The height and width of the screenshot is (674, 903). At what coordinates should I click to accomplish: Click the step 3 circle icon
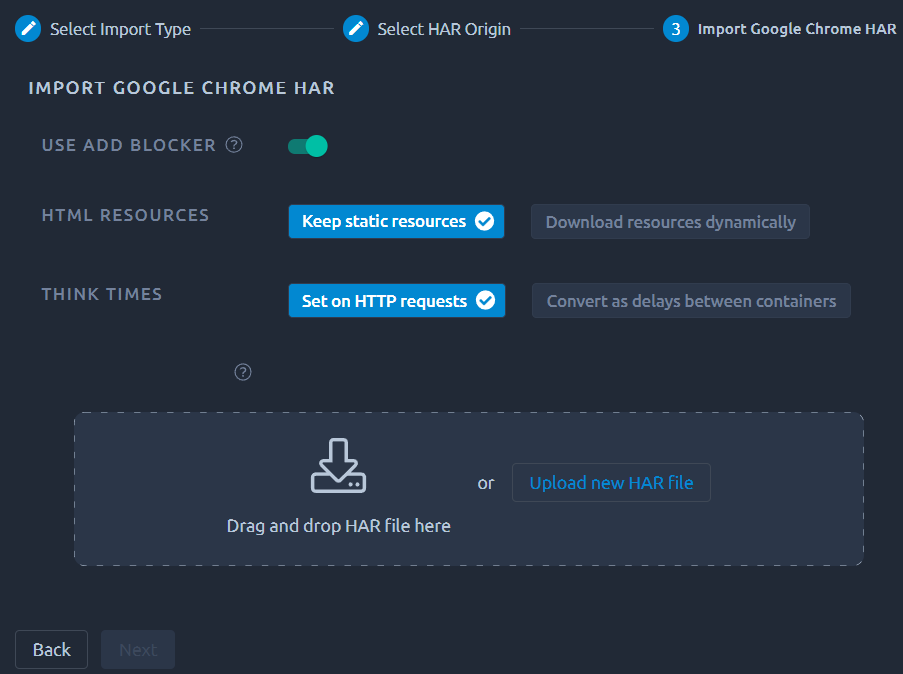676,29
